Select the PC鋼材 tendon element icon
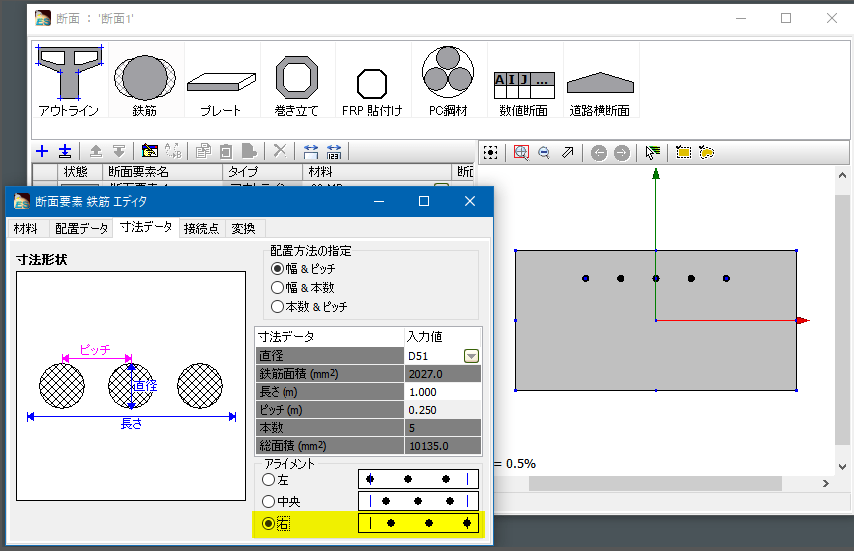 coord(448,81)
